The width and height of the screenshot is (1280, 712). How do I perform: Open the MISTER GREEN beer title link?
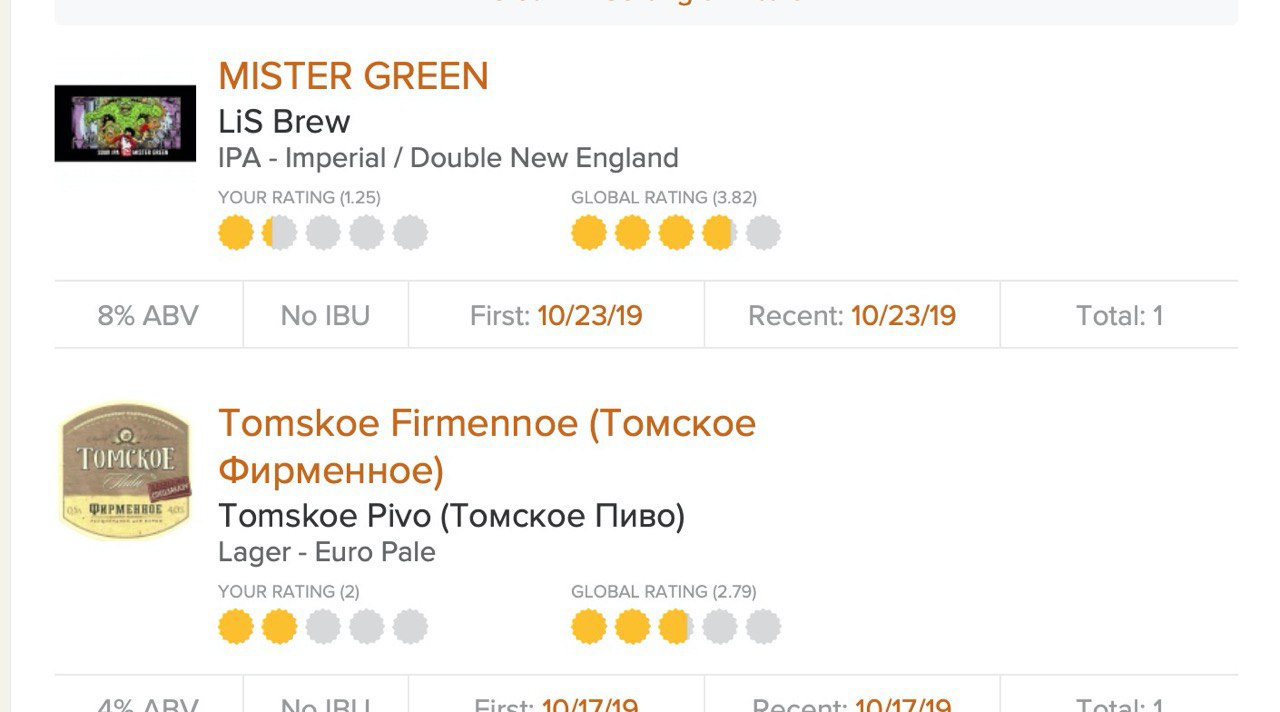[x=353, y=76]
